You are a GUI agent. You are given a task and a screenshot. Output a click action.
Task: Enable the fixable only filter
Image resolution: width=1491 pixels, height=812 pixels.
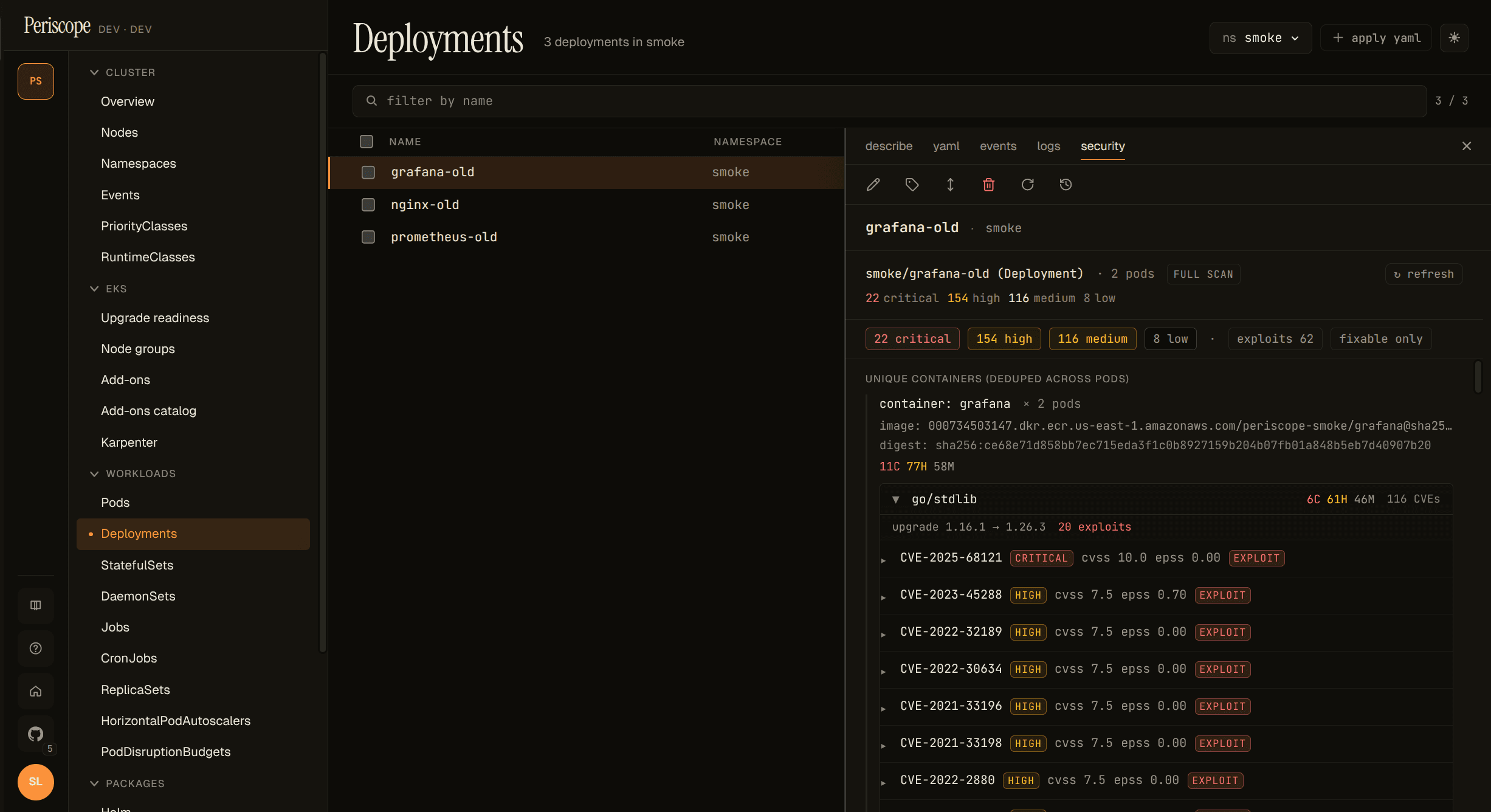(1381, 339)
